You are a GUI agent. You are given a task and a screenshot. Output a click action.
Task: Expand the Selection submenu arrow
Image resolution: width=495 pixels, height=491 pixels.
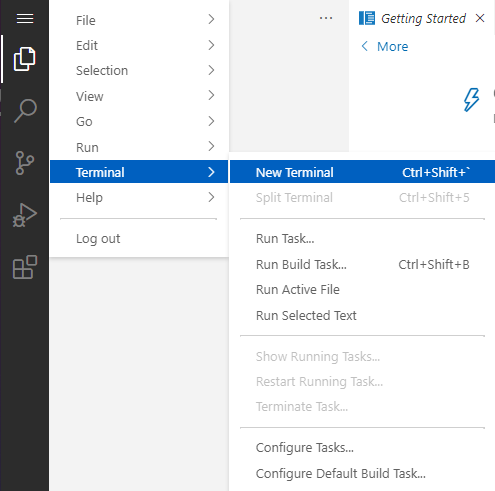point(211,70)
